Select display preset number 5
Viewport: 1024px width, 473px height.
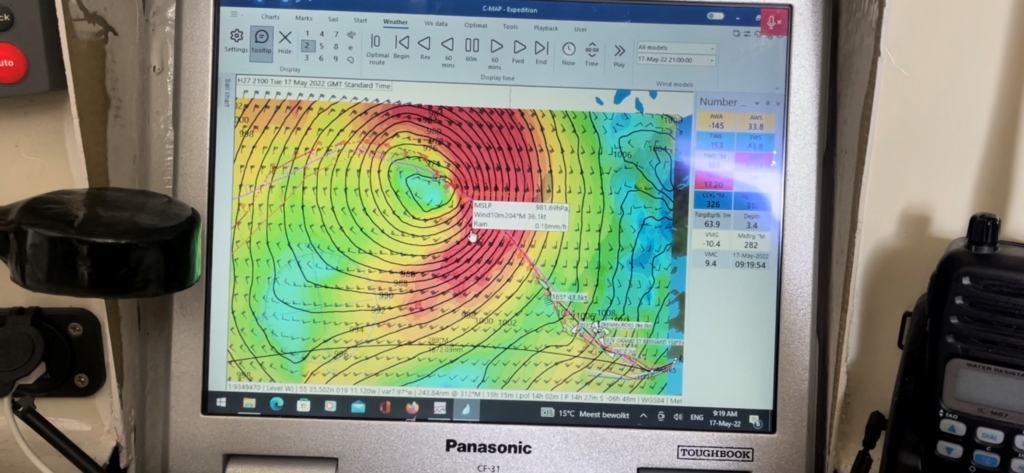pos(322,46)
